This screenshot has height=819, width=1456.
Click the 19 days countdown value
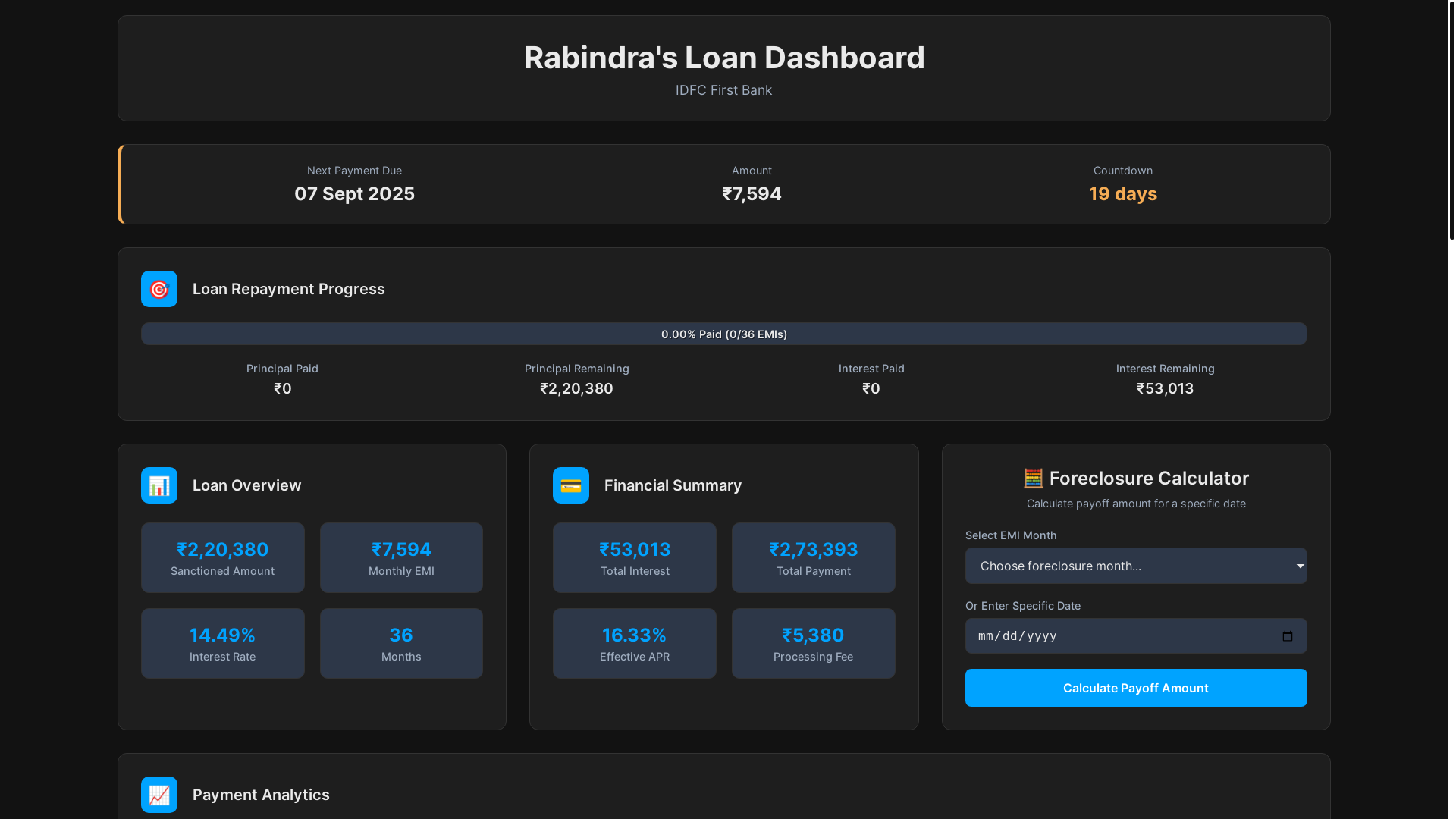[x=1123, y=194]
